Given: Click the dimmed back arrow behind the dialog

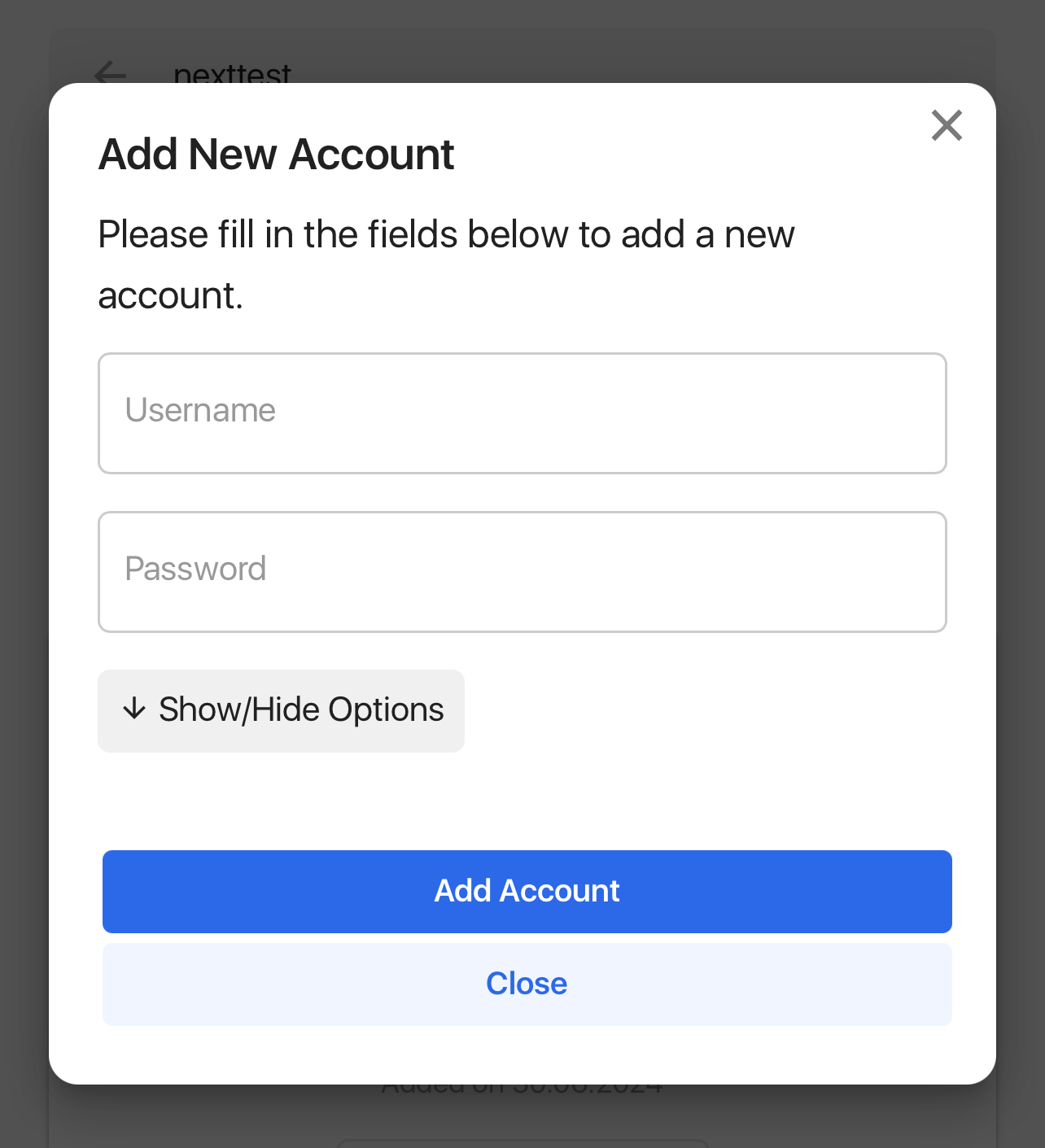Looking at the screenshot, I should click(111, 75).
